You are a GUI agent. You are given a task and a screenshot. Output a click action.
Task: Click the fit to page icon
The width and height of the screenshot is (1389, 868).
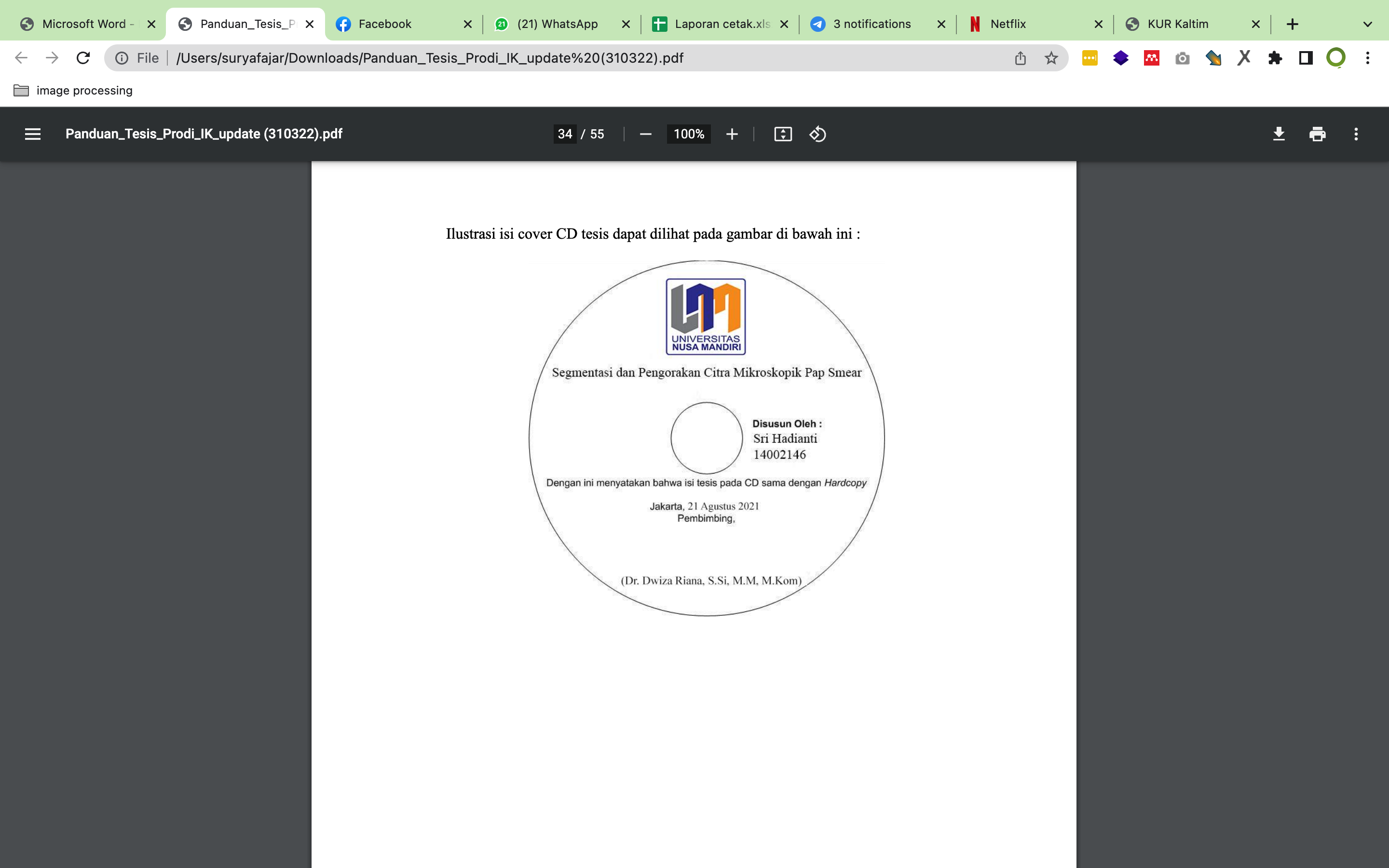point(783,134)
